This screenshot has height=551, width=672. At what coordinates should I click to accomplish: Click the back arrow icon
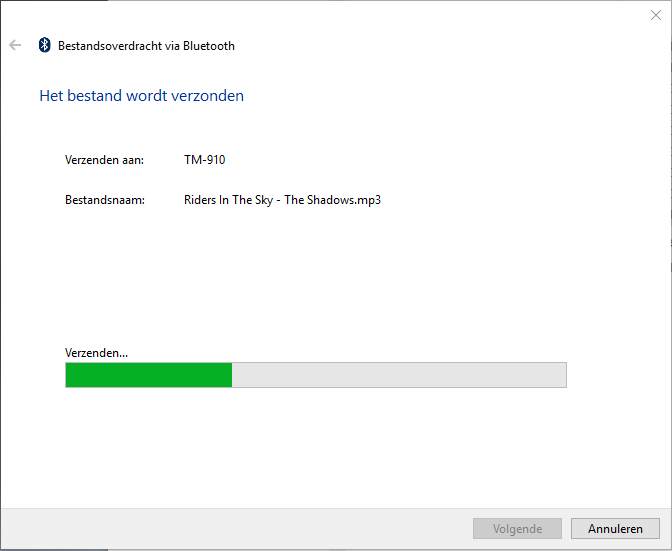tap(15, 45)
